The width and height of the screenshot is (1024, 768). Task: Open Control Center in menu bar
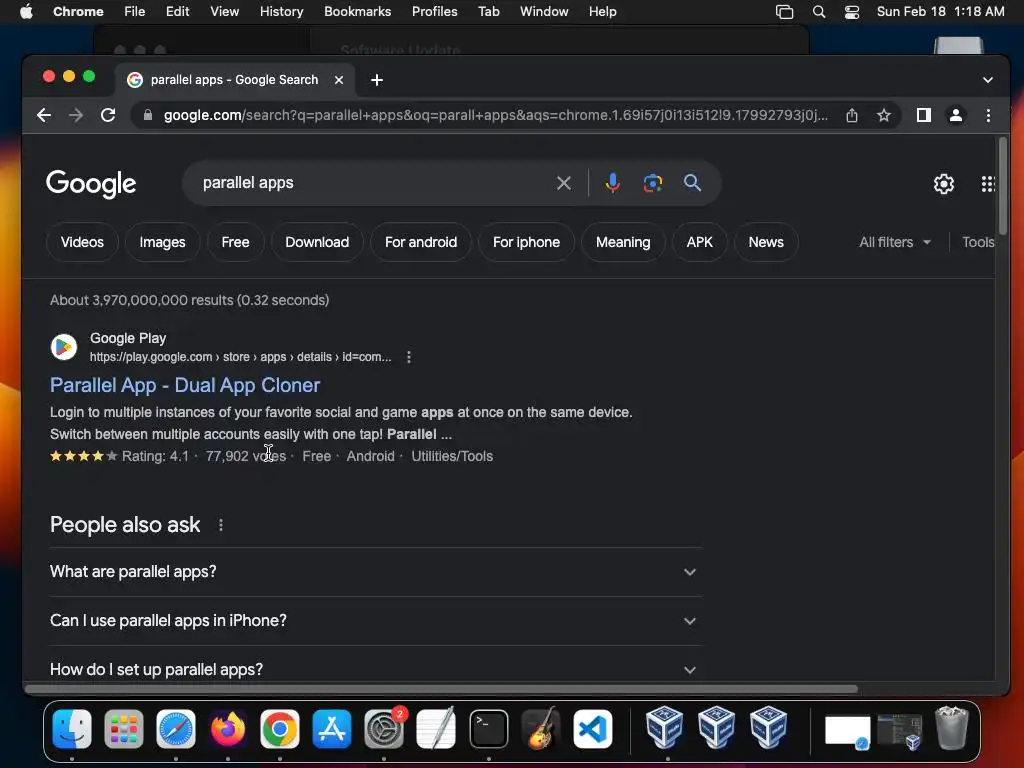[852, 12]
